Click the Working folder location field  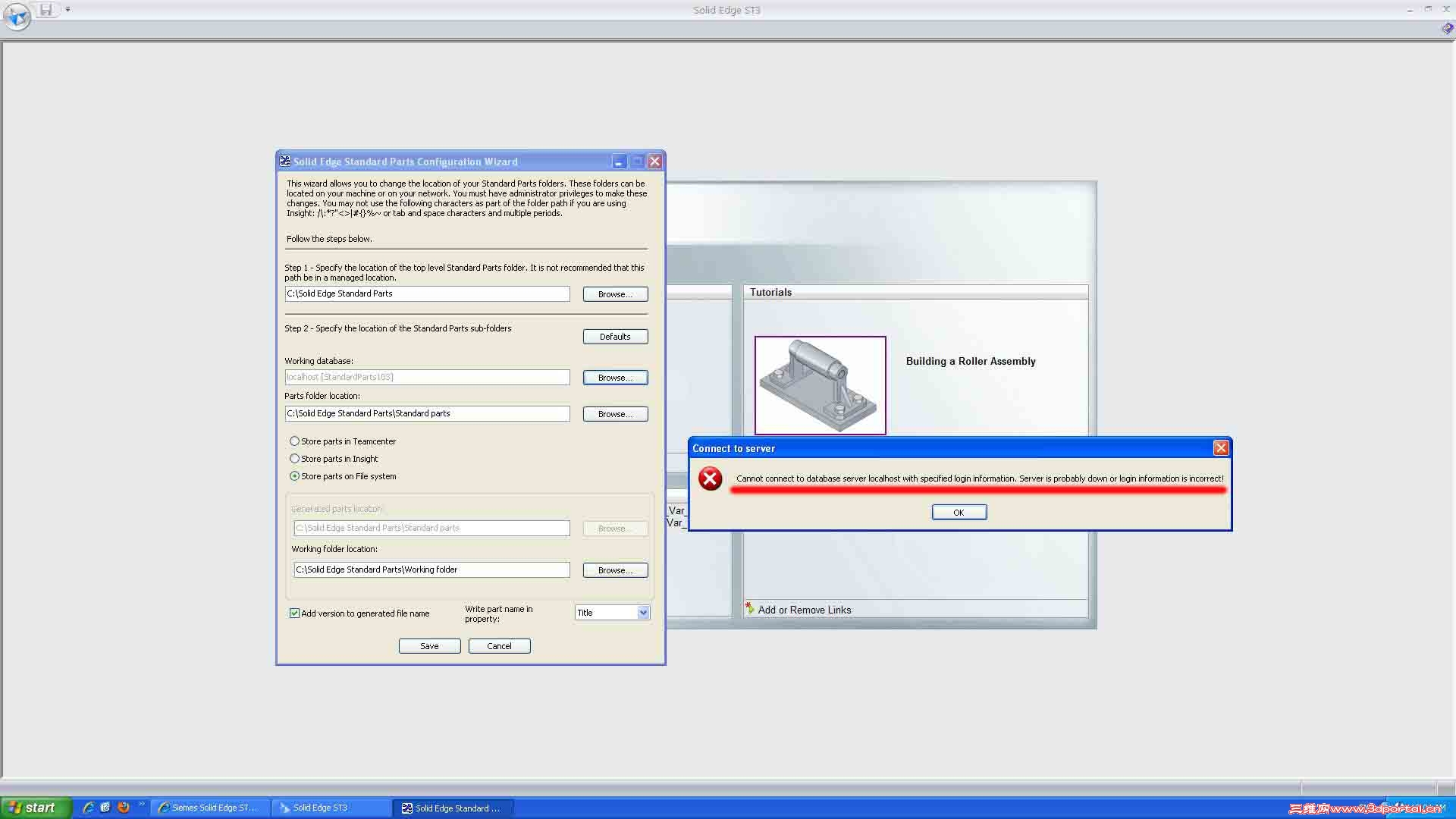click(431, 570)
